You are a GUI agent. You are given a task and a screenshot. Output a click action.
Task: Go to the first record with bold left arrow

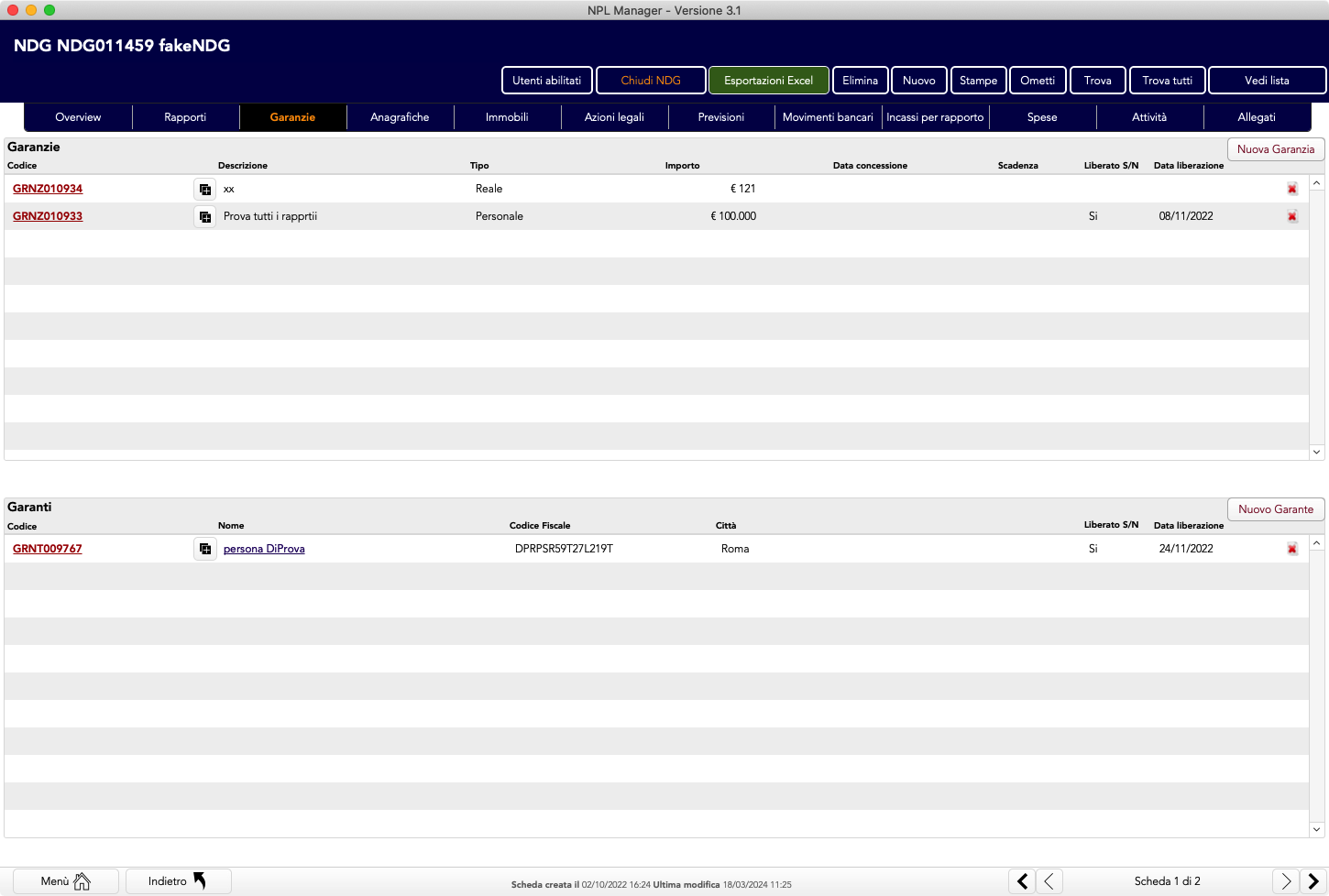tap(1022, 881)
